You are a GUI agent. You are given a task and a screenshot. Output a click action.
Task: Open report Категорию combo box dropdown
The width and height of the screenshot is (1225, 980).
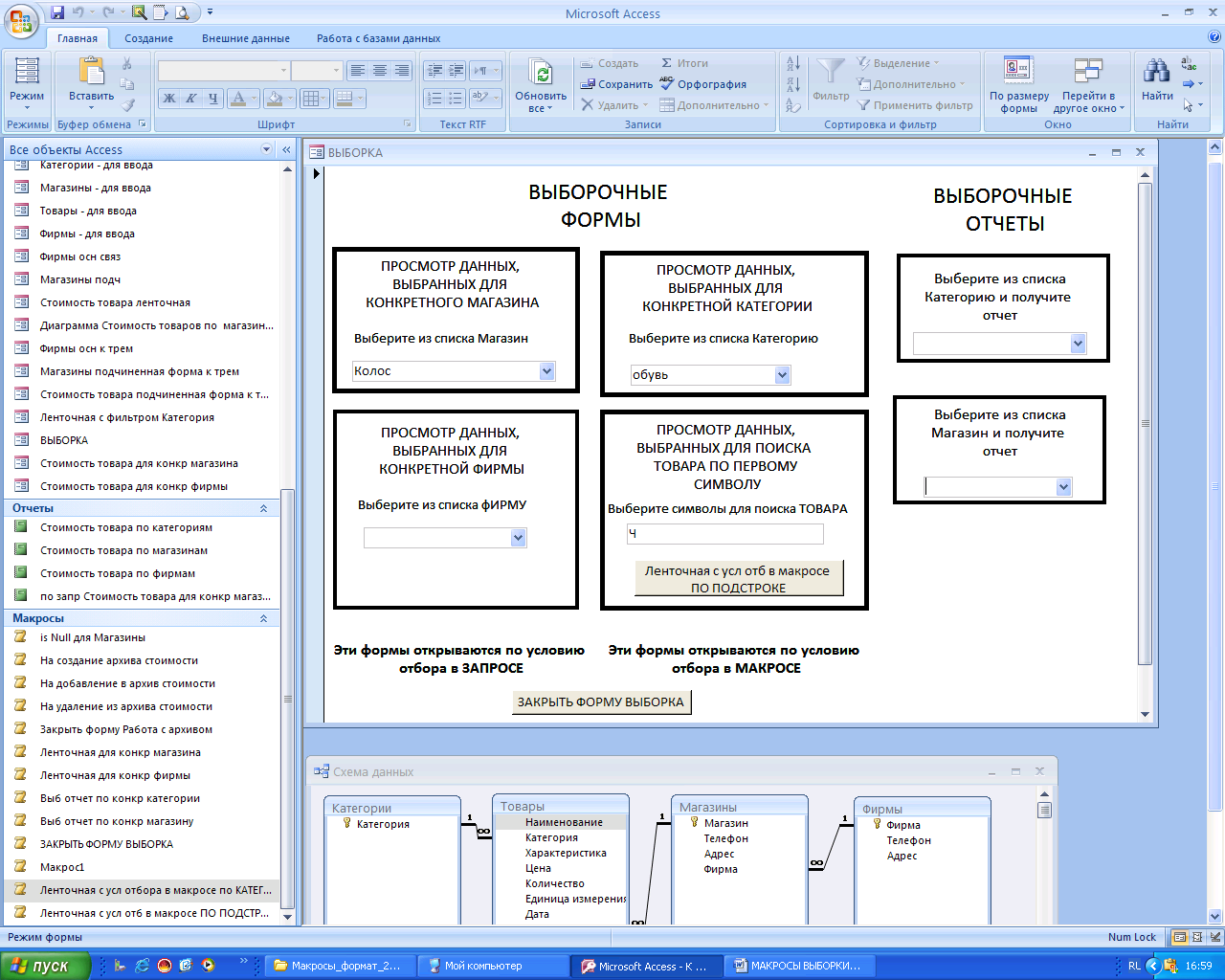pyautogui.click(x=1078, y=344)
